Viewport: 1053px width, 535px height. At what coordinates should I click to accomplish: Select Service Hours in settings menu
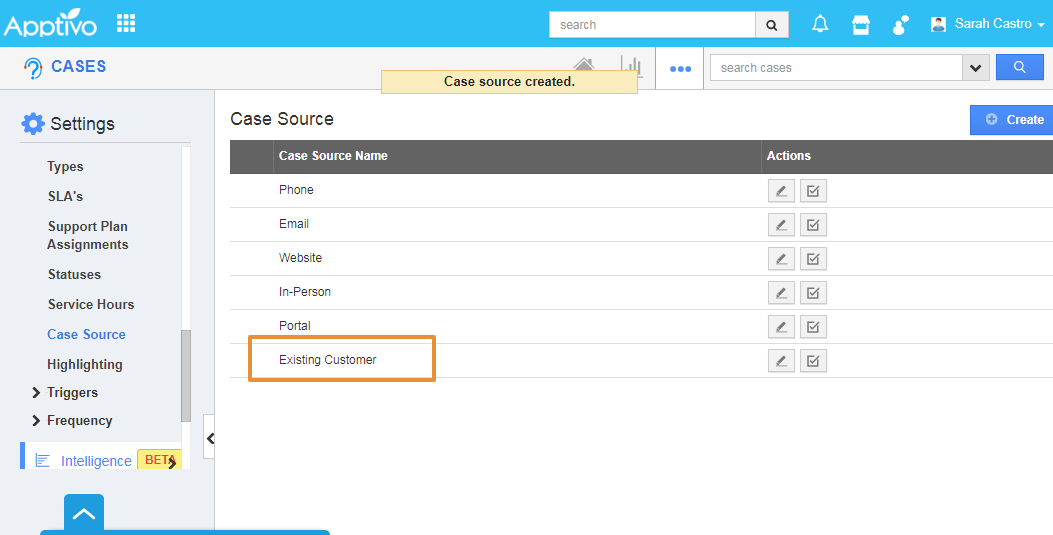(x=91, y=305)
